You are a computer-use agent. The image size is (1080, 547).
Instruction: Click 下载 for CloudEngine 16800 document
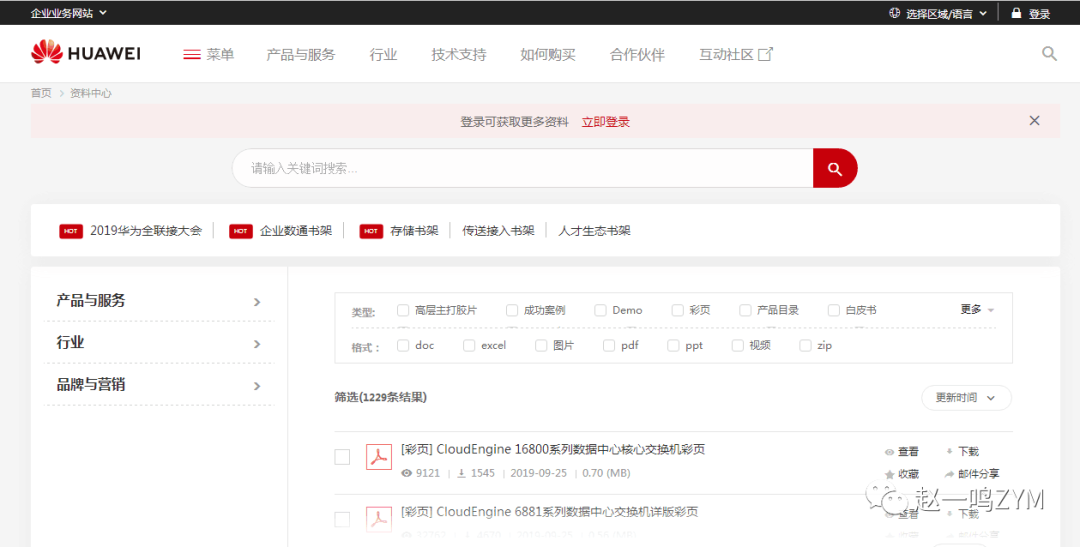click(962, 451)
